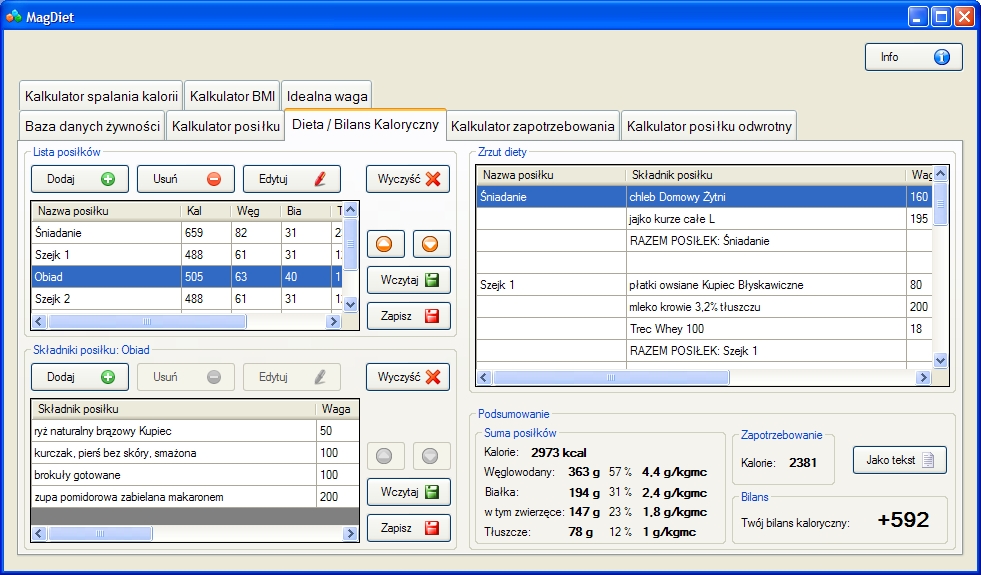
Task: Click the scroll-left arrow under Zrzut diety table
Action: (x=485, y=377)
